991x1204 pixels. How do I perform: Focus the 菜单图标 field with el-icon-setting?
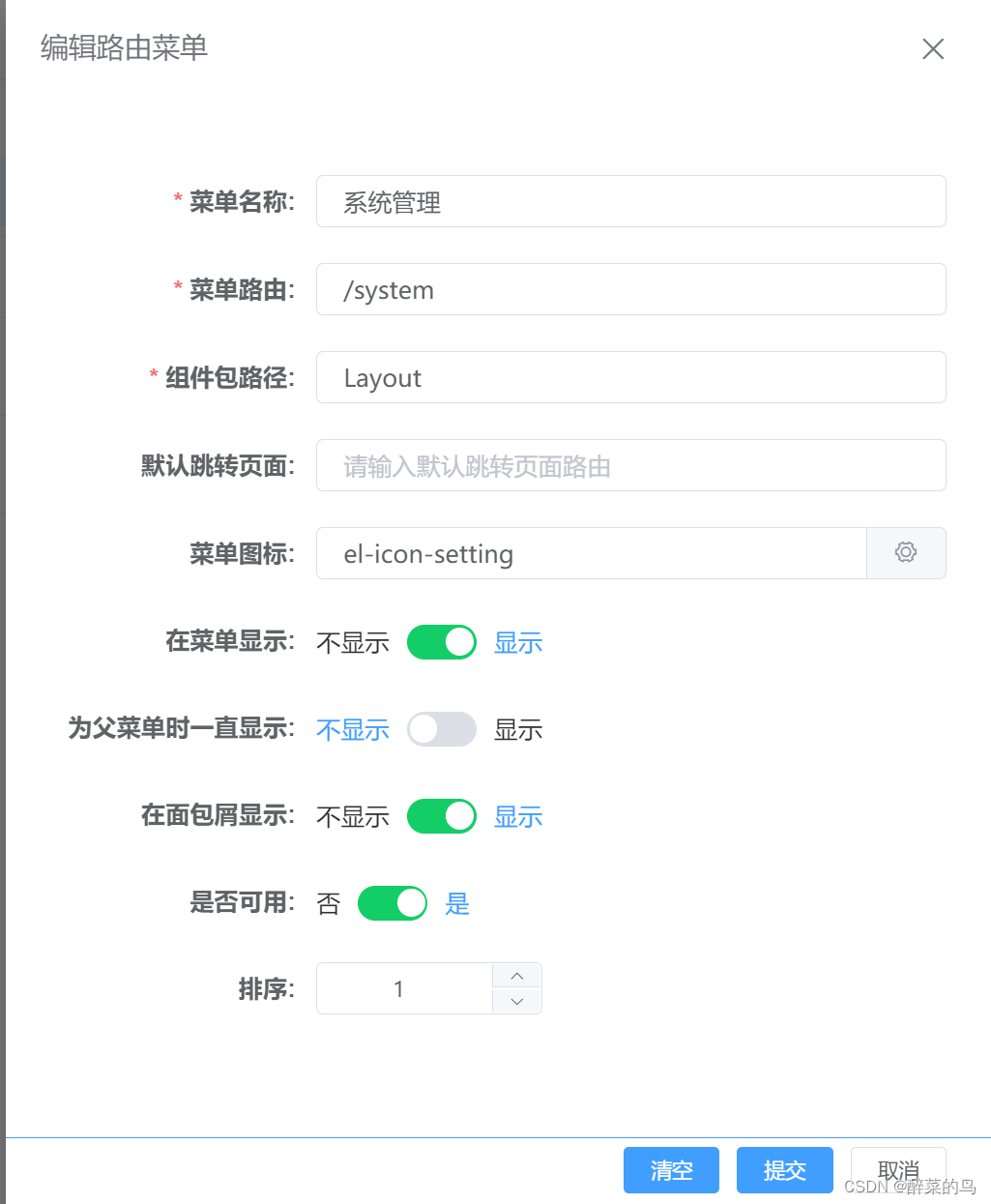tap(592, 553)
